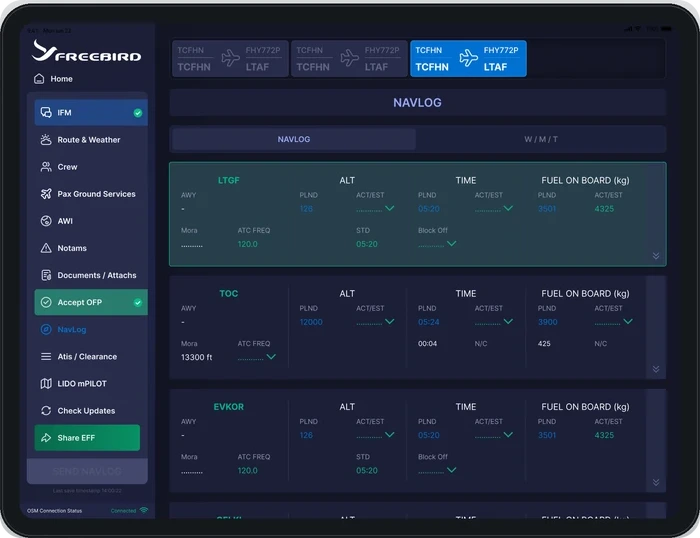Click the Crew people icon

[x=46, y=167]
